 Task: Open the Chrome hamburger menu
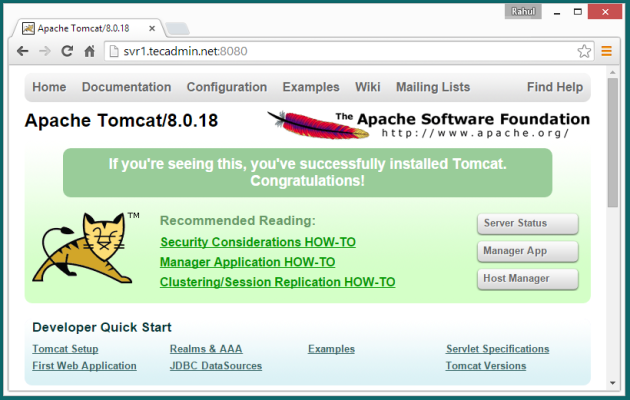coord(606,50)
